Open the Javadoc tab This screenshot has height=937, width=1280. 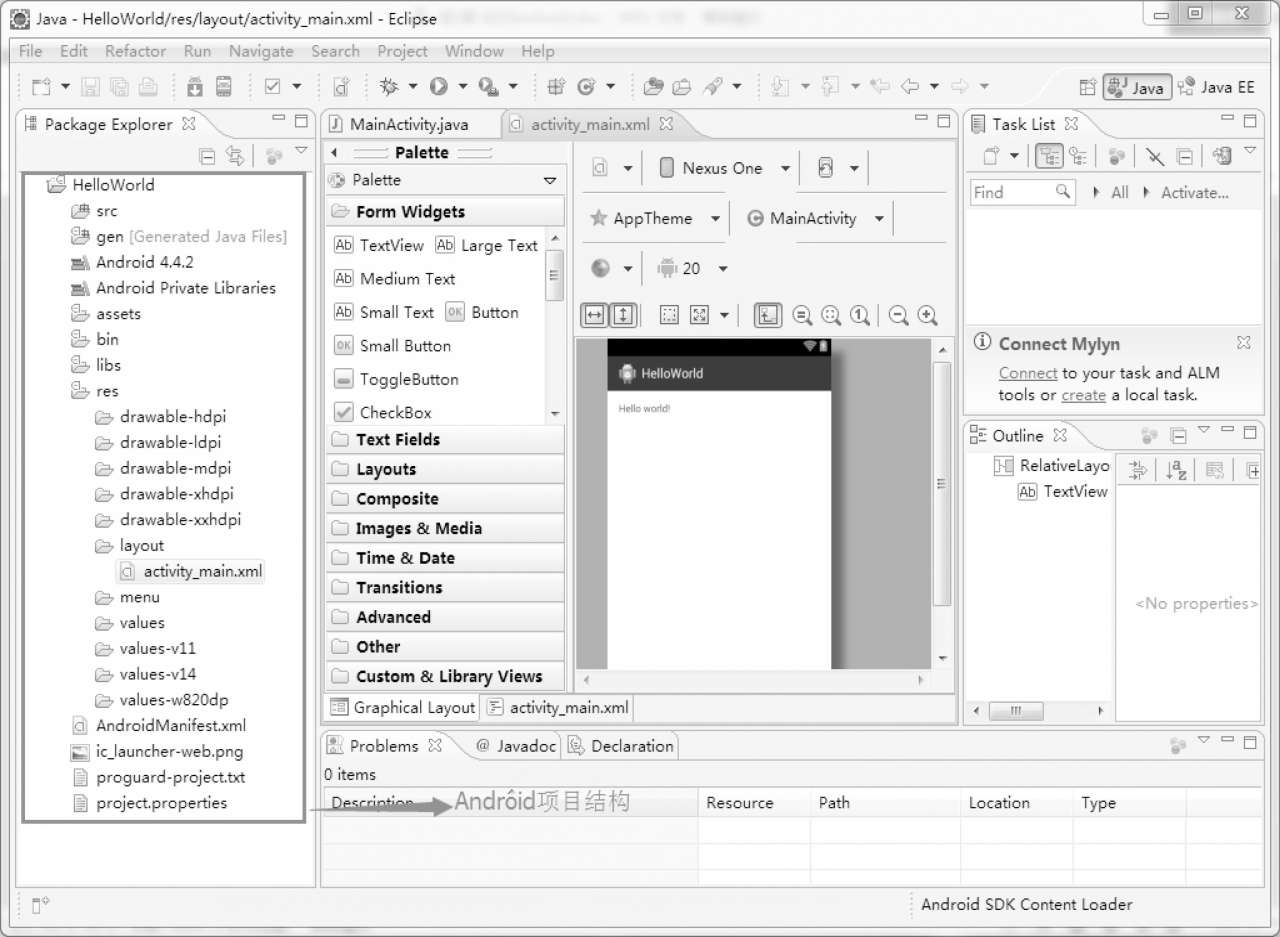click(516, 746)
